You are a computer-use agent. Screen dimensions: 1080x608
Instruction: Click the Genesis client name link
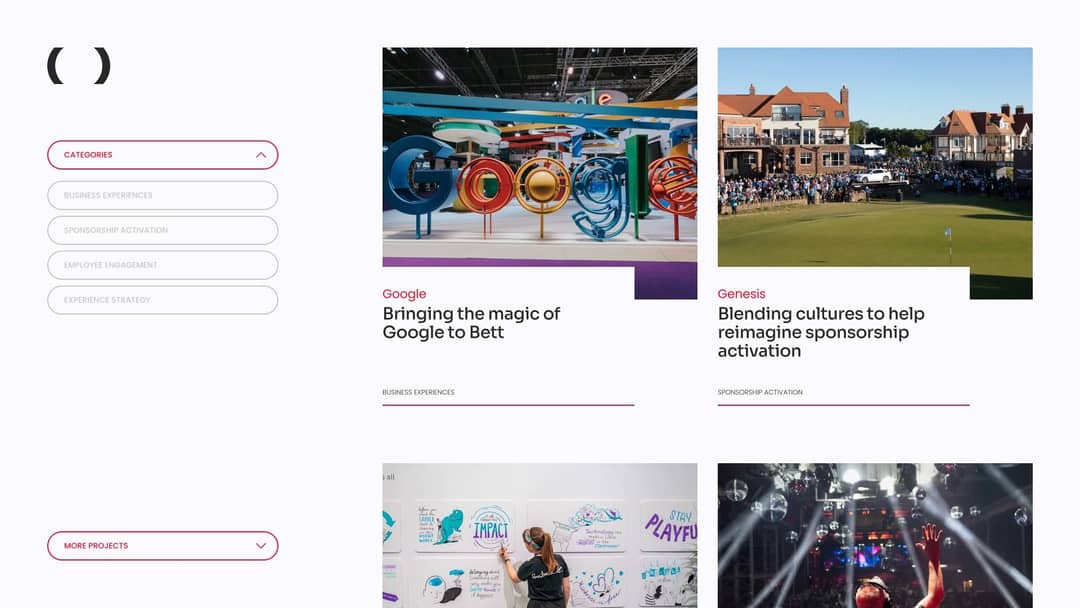pyautogui.click(x=741, y=294)
